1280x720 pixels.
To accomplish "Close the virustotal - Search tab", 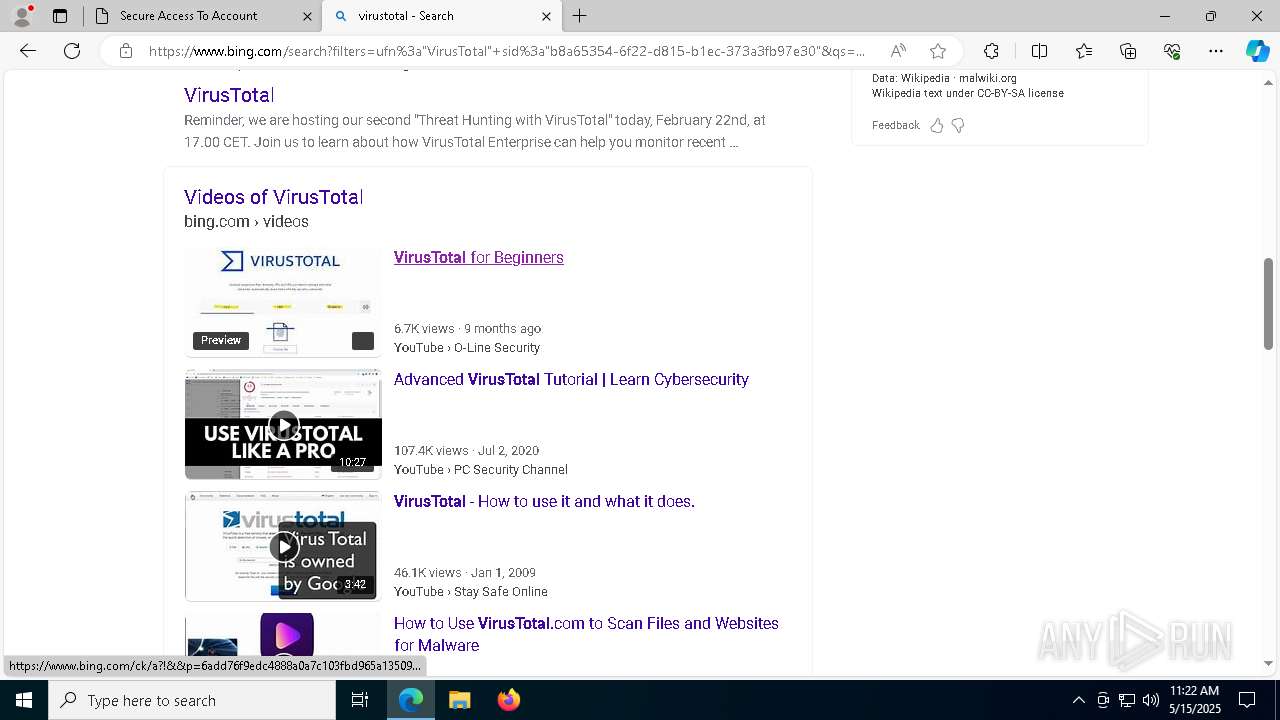I will pyautogui.click(x=546, y=16).
